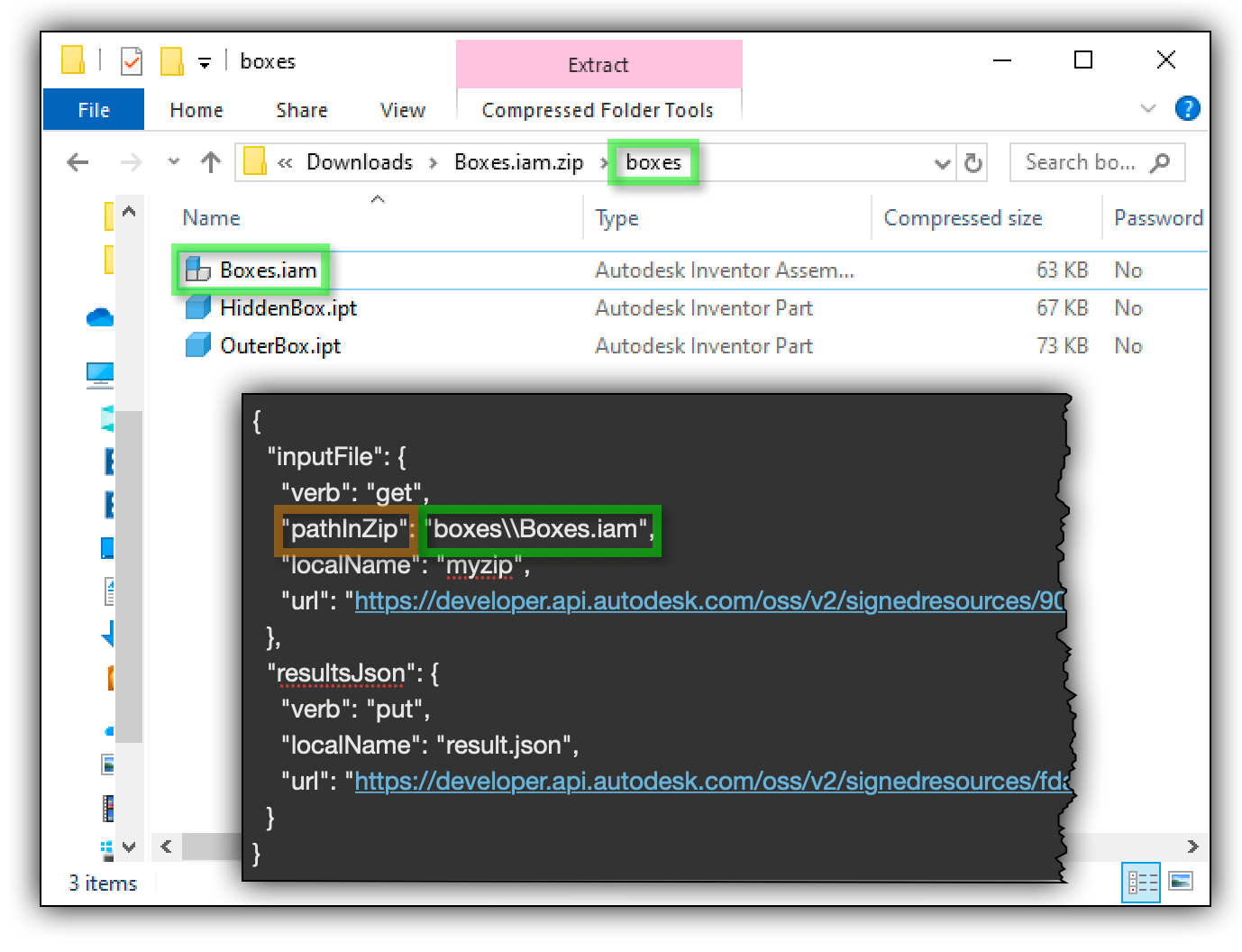Screen dimensions: 1242x952
Task: Expand the chevron after Downloads
Action: click(x=434, y=163)
